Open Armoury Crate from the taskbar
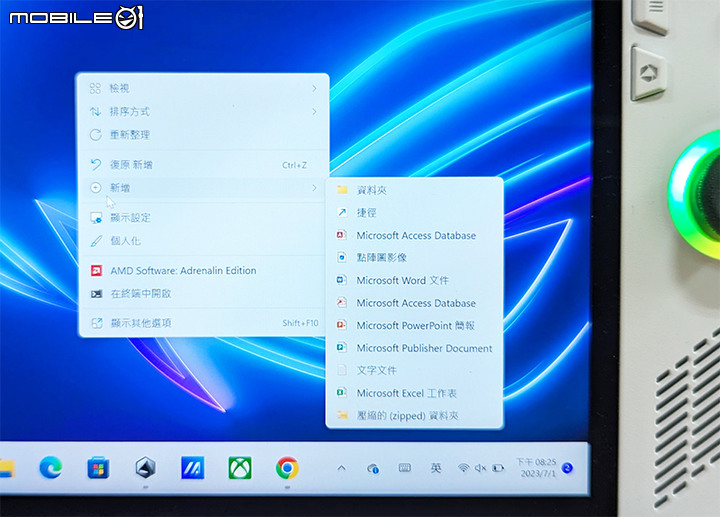 146,468
